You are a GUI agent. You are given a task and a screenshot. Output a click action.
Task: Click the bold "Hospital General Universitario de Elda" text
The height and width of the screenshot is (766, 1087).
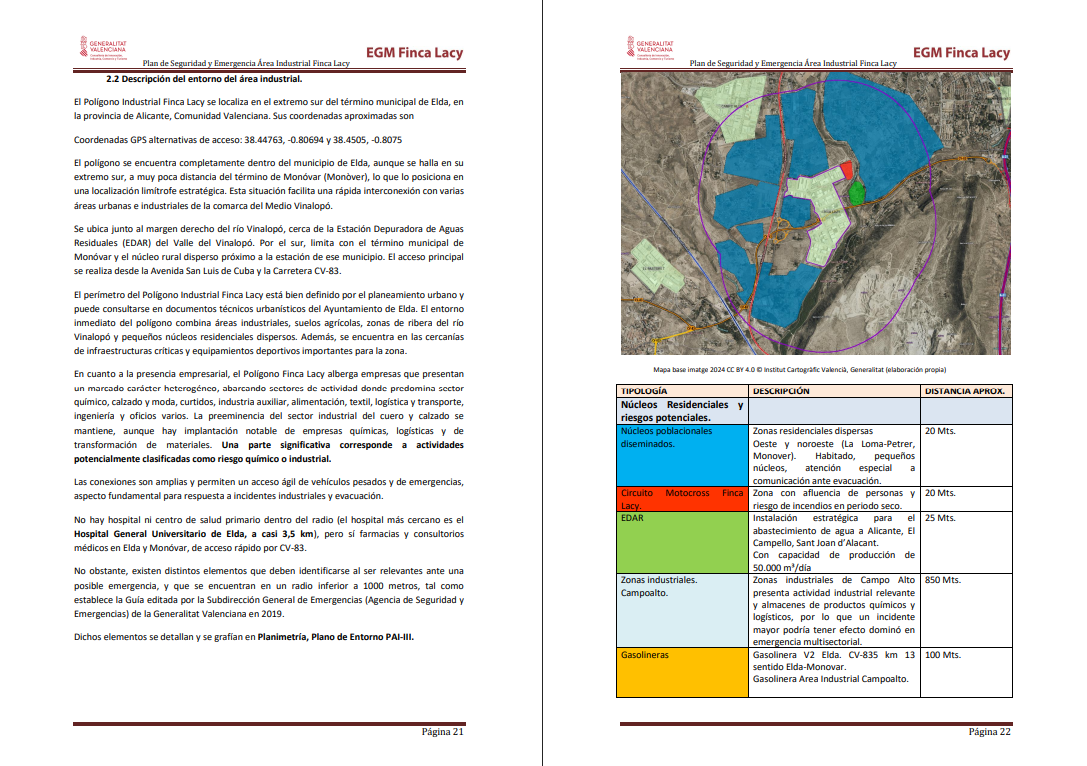tap(162, 534)
